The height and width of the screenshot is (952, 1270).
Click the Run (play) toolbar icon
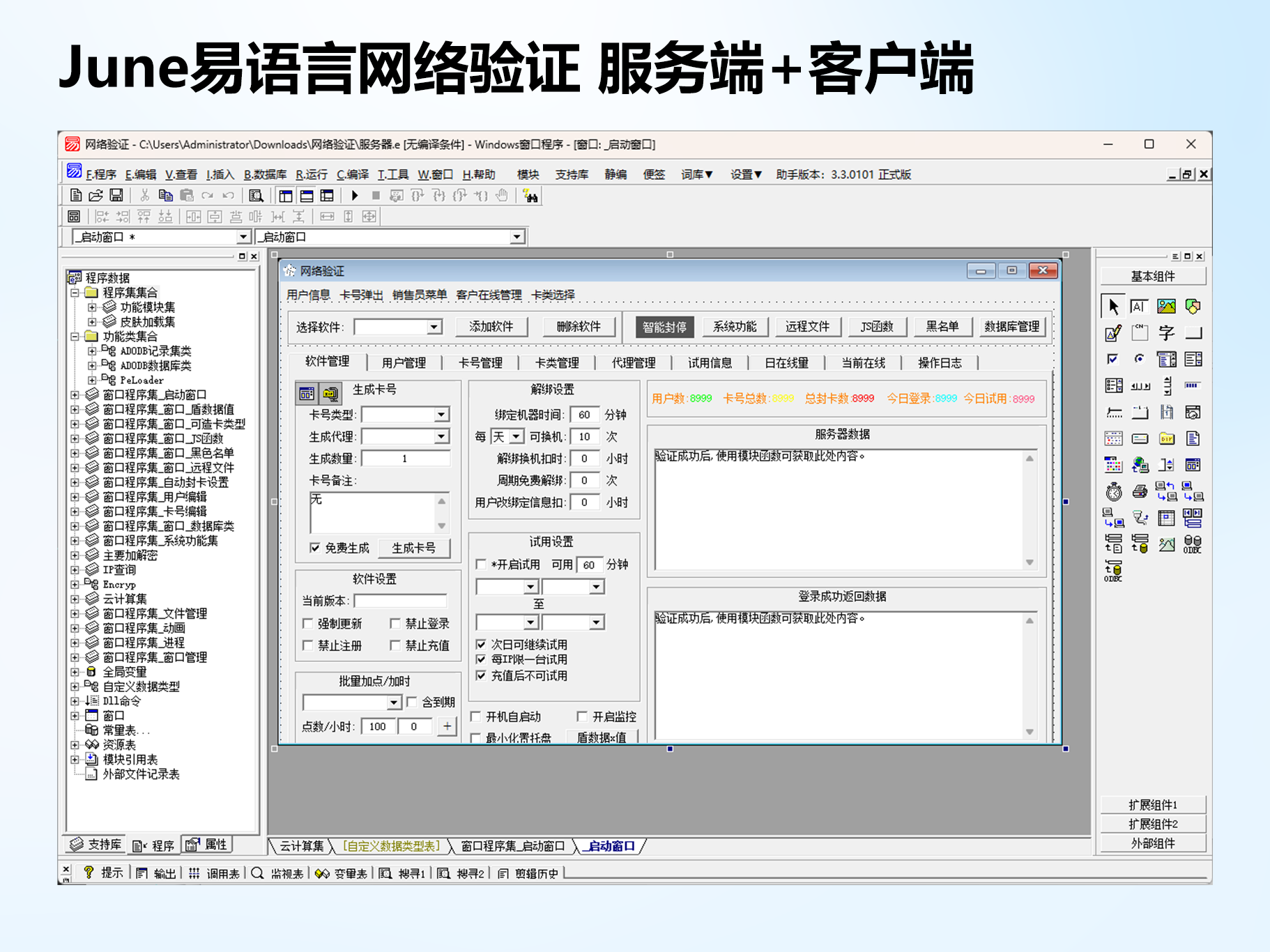click(x=355, y=196)
